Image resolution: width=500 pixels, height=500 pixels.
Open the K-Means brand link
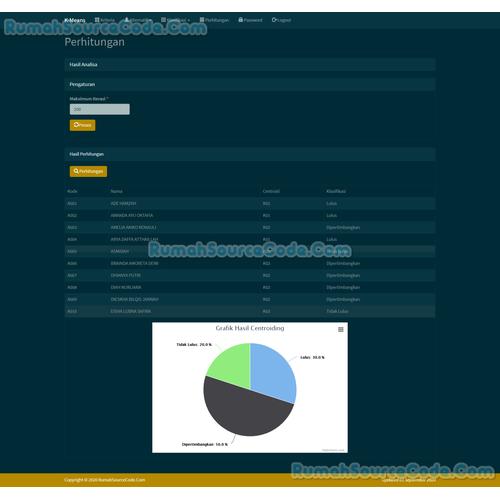75,20
